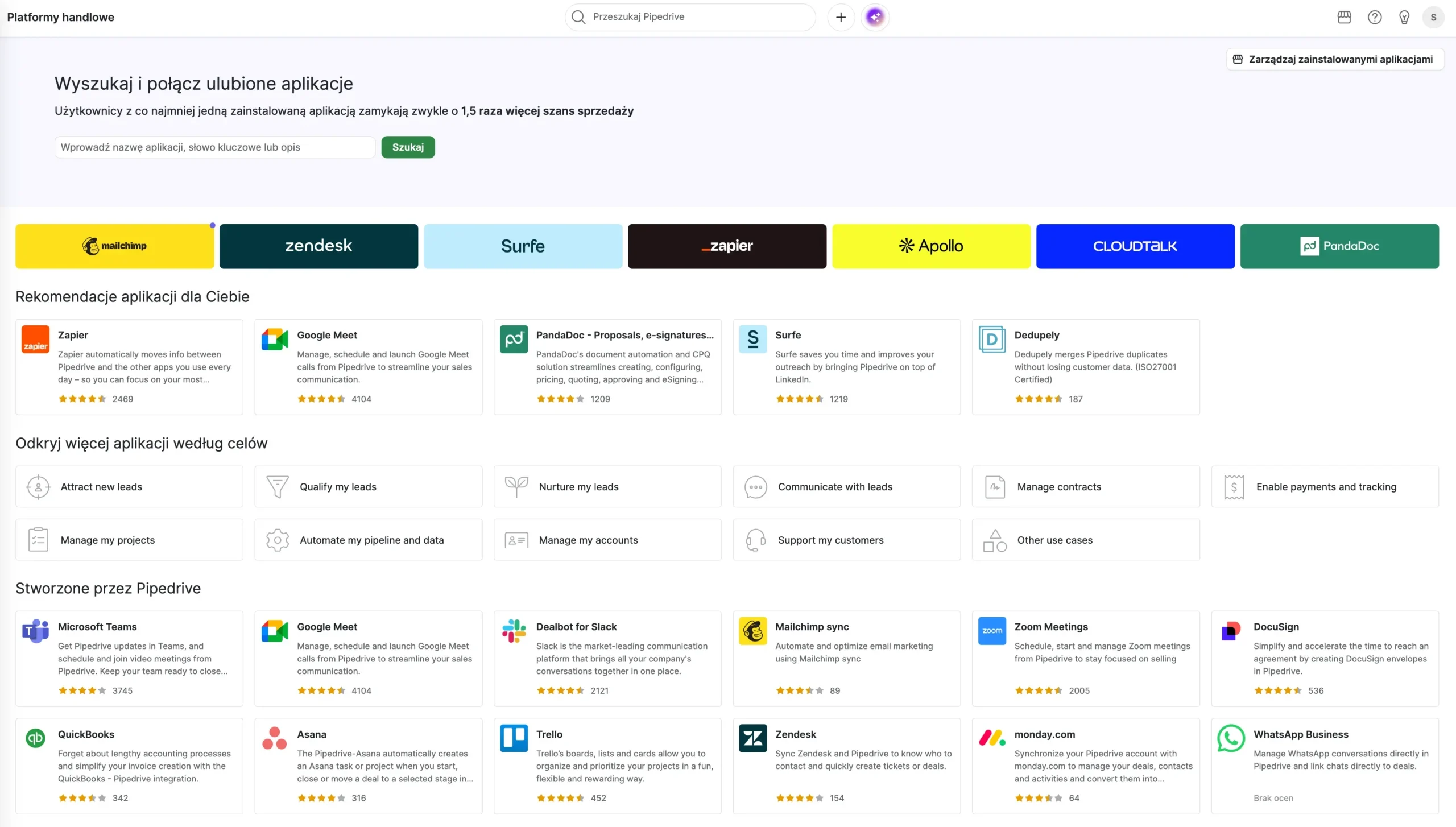Select the Qualify my leads goal

369,487
